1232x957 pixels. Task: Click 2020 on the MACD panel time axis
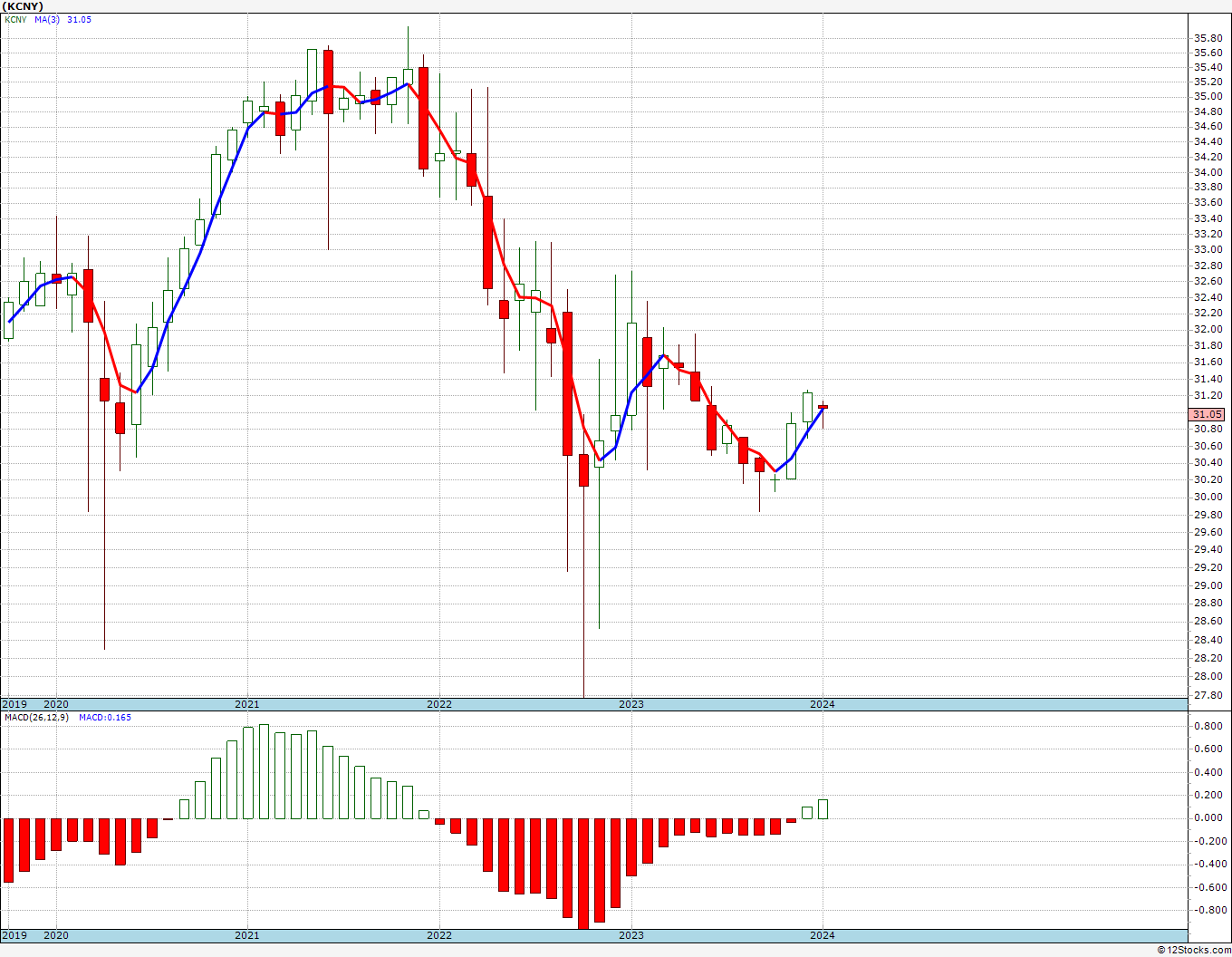(56, 935)
